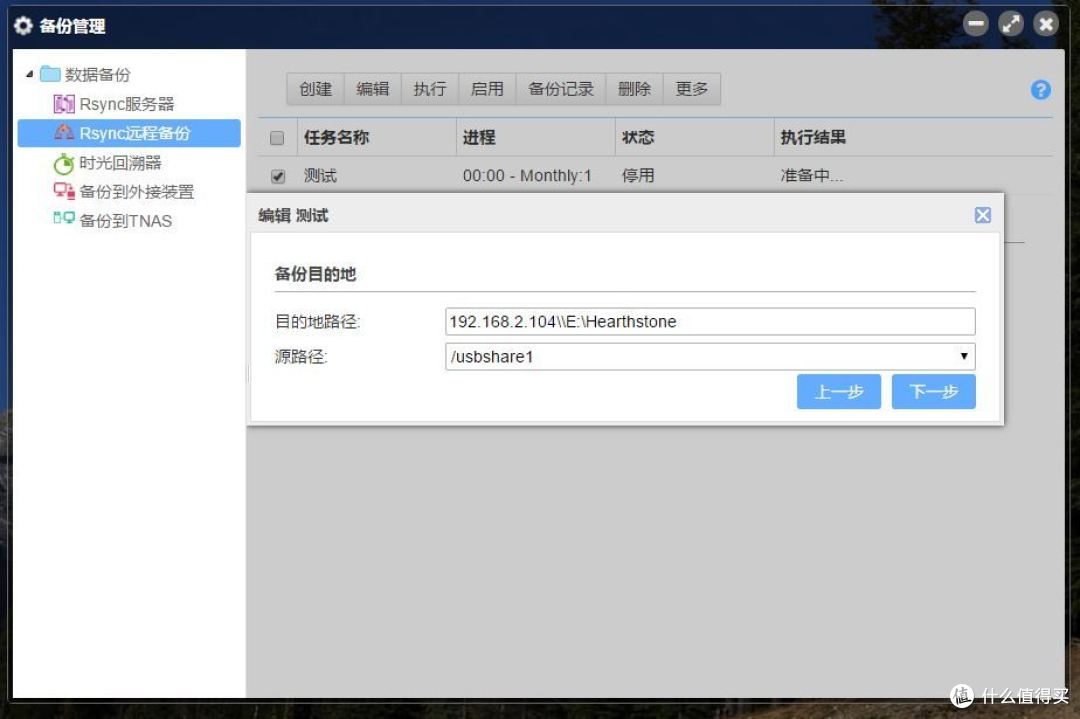
Task: Click the 备份到外接装置 device icon
Action: (x=64, y=191)
